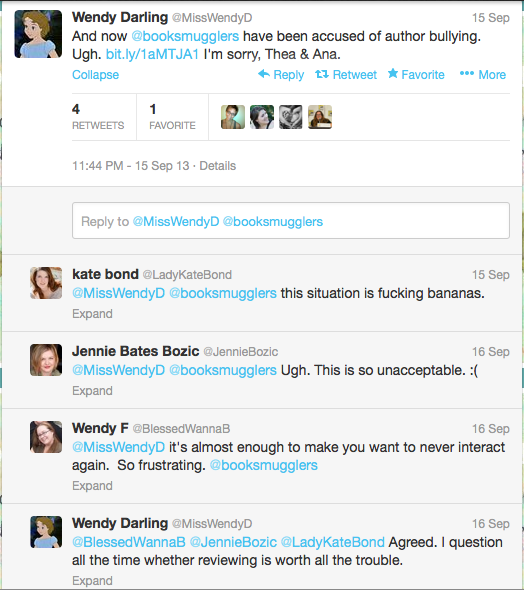Screen dimensions: 524x590
Task: Click the Favorite star icon
Action: [x=393, y=73]
